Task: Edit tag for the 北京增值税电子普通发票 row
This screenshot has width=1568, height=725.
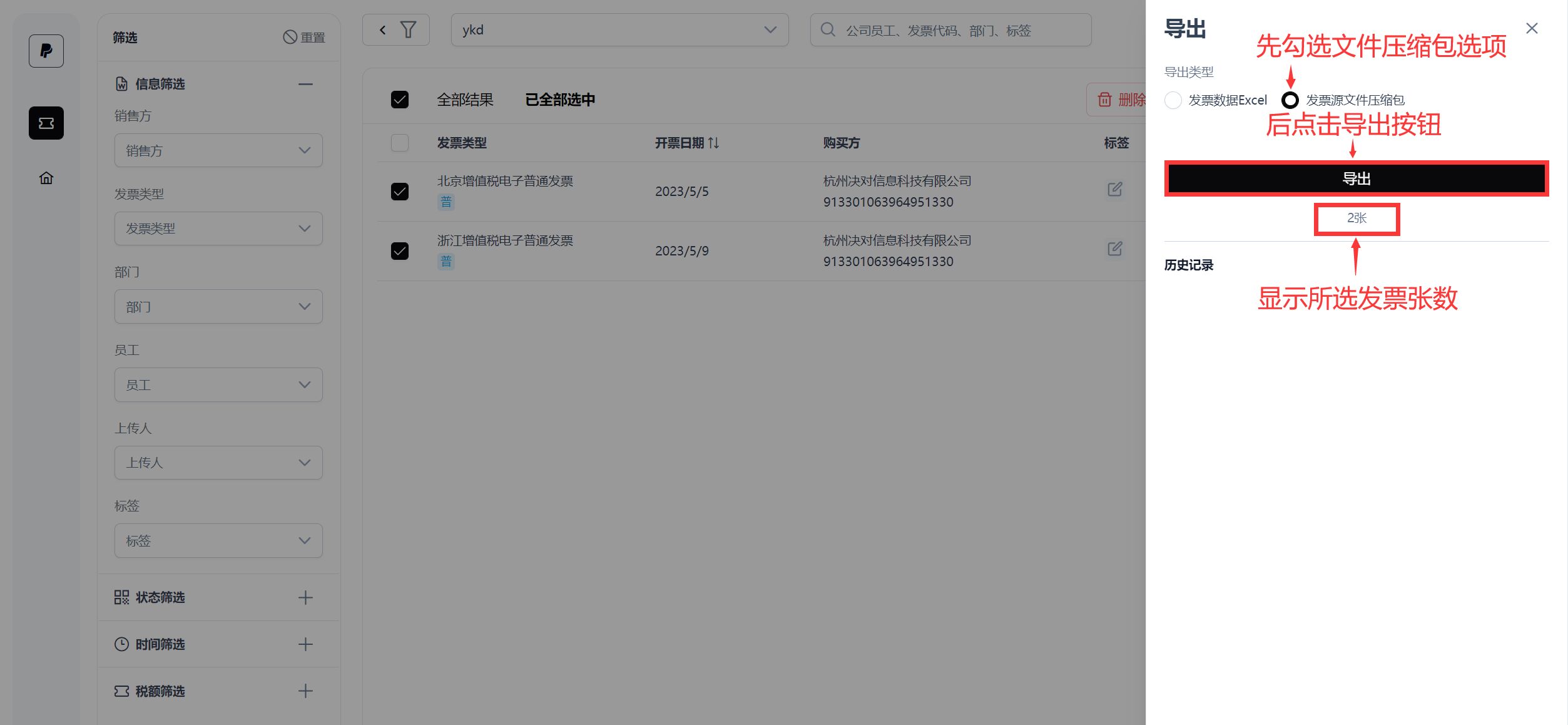Action: (1115, 190)
